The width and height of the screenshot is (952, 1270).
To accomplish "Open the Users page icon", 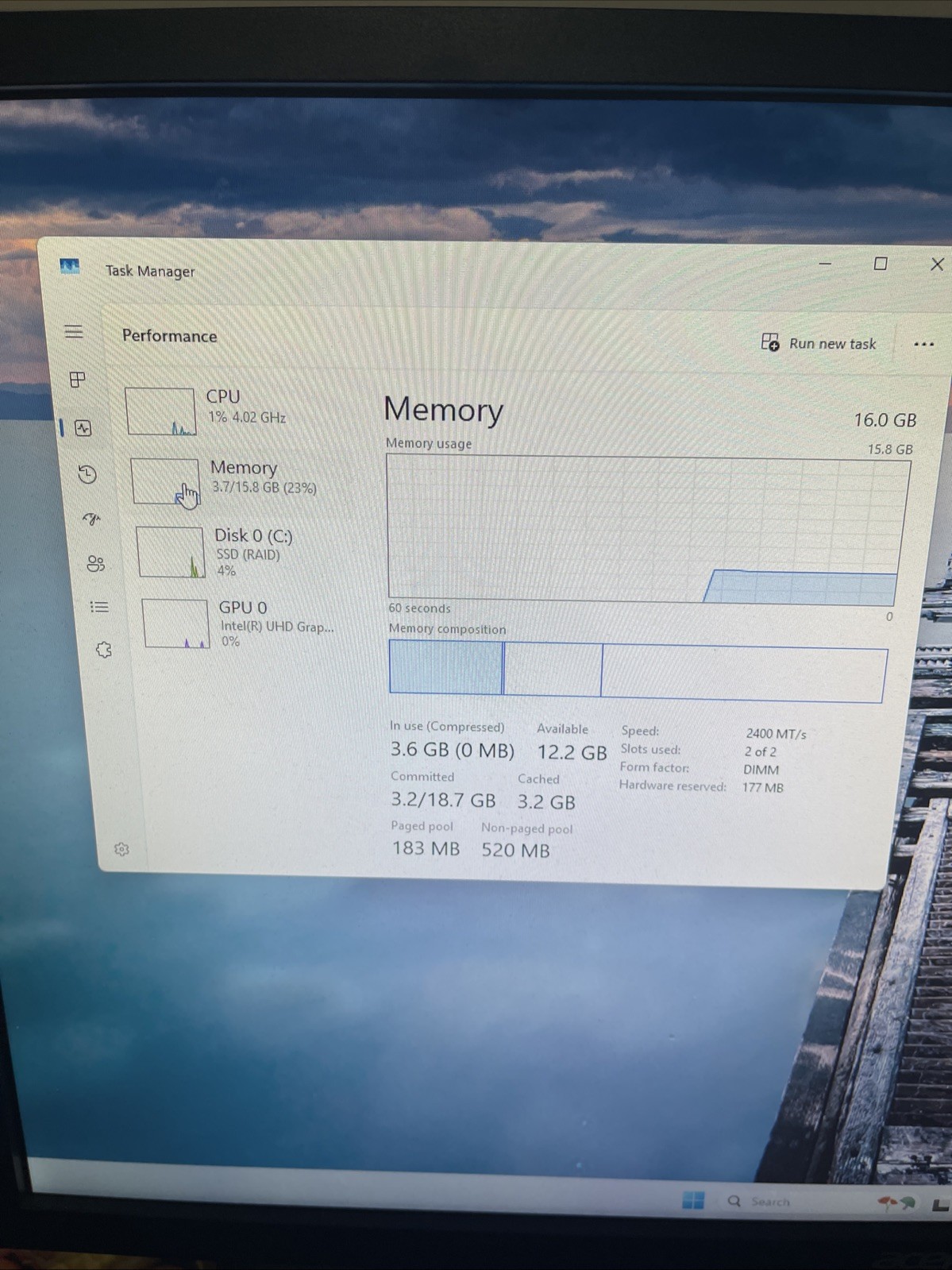I will tap(96, 564).
